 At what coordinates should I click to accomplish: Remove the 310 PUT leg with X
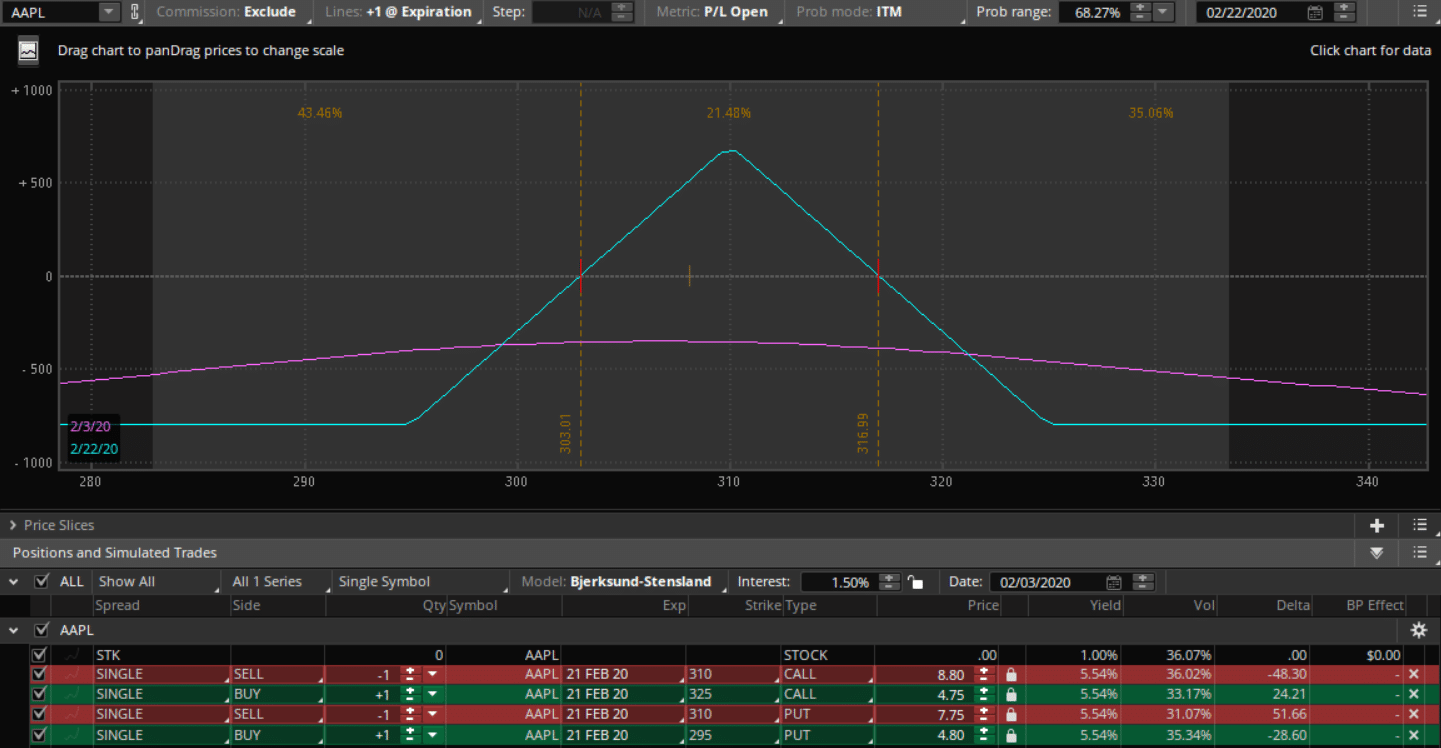click(1414, 714)
